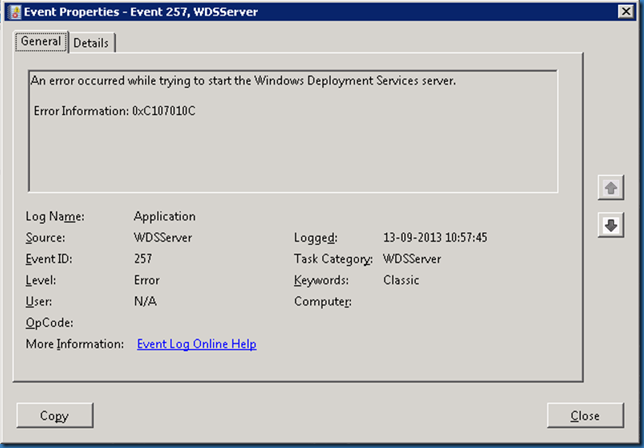Click the Event ID value 257

(143, 259)
